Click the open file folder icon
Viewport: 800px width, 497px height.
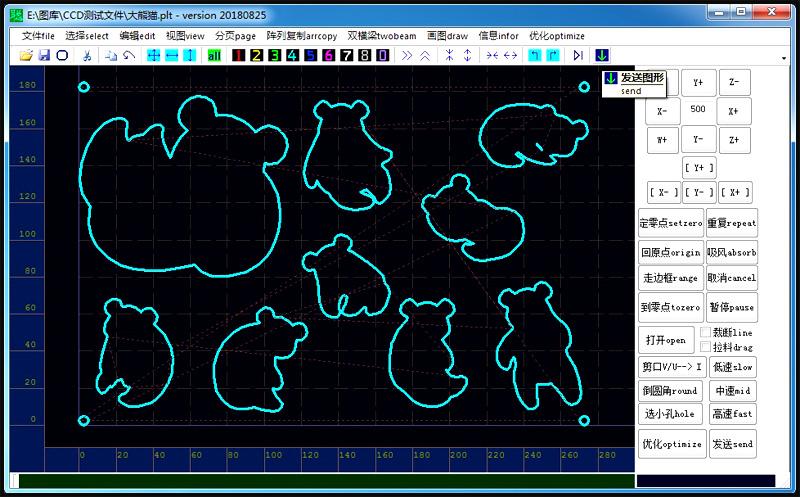click(27, 55)
